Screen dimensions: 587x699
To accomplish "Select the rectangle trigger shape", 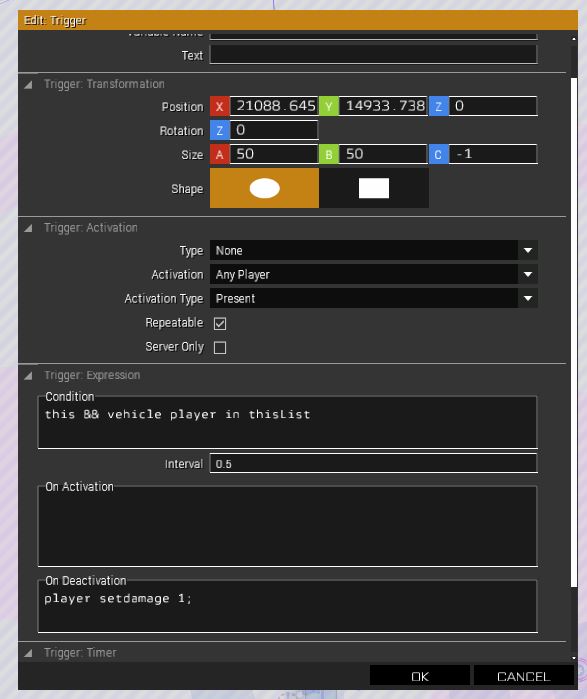I will pos(374,188).
